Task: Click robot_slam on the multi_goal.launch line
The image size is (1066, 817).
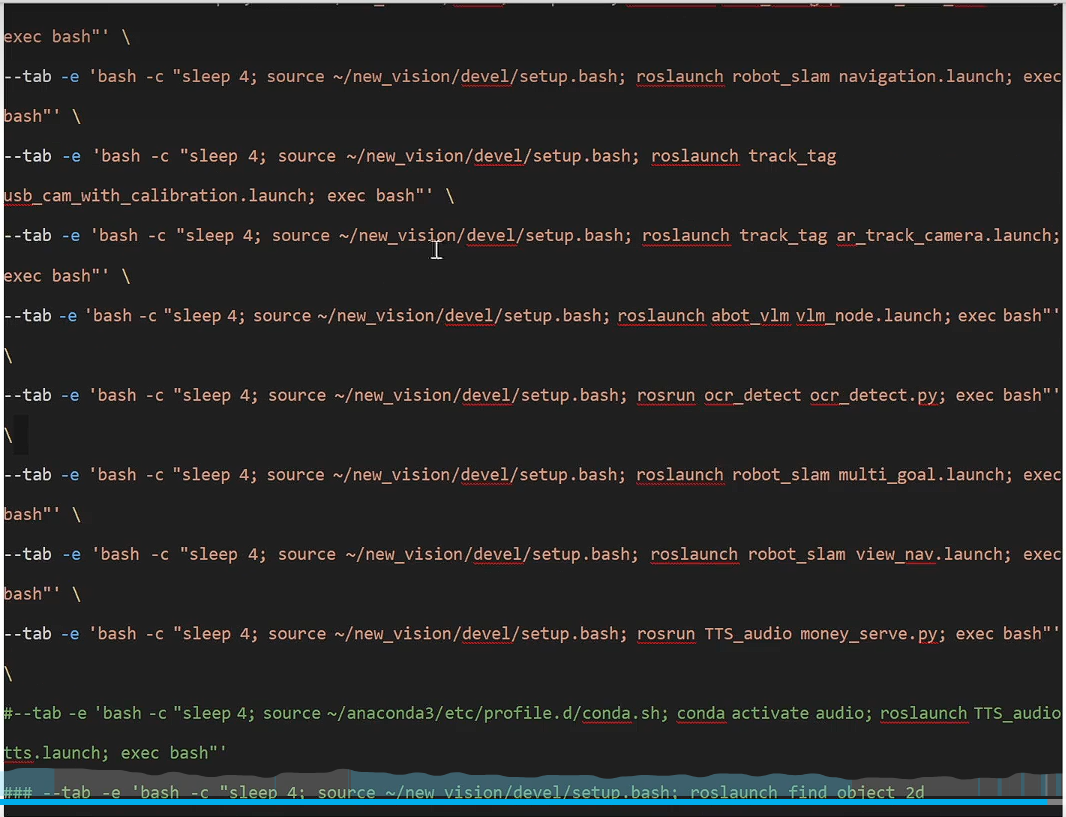Action: click(x=780, y=475)
